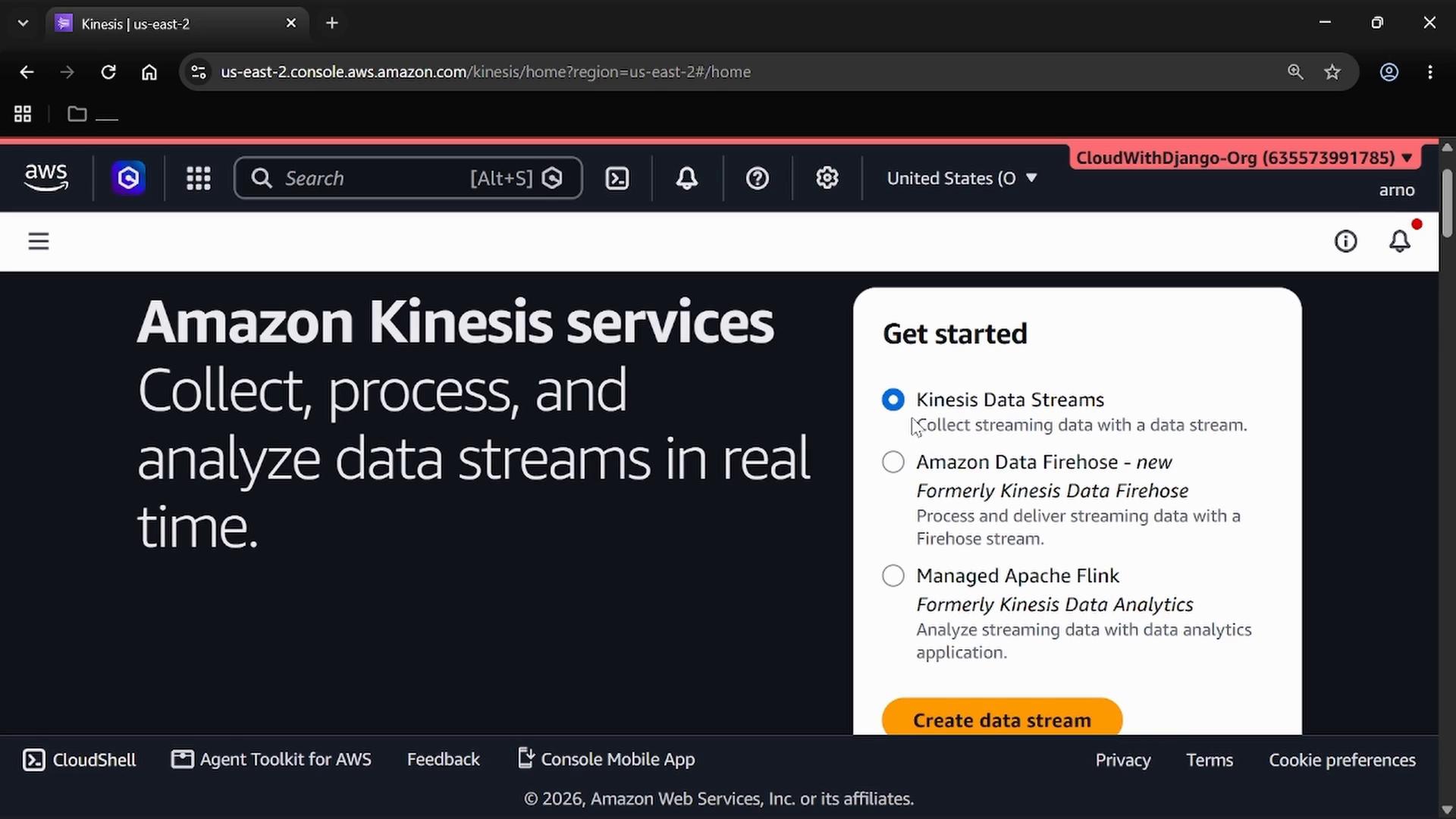
Task: Click the AWS search input field
Action: 408,178
